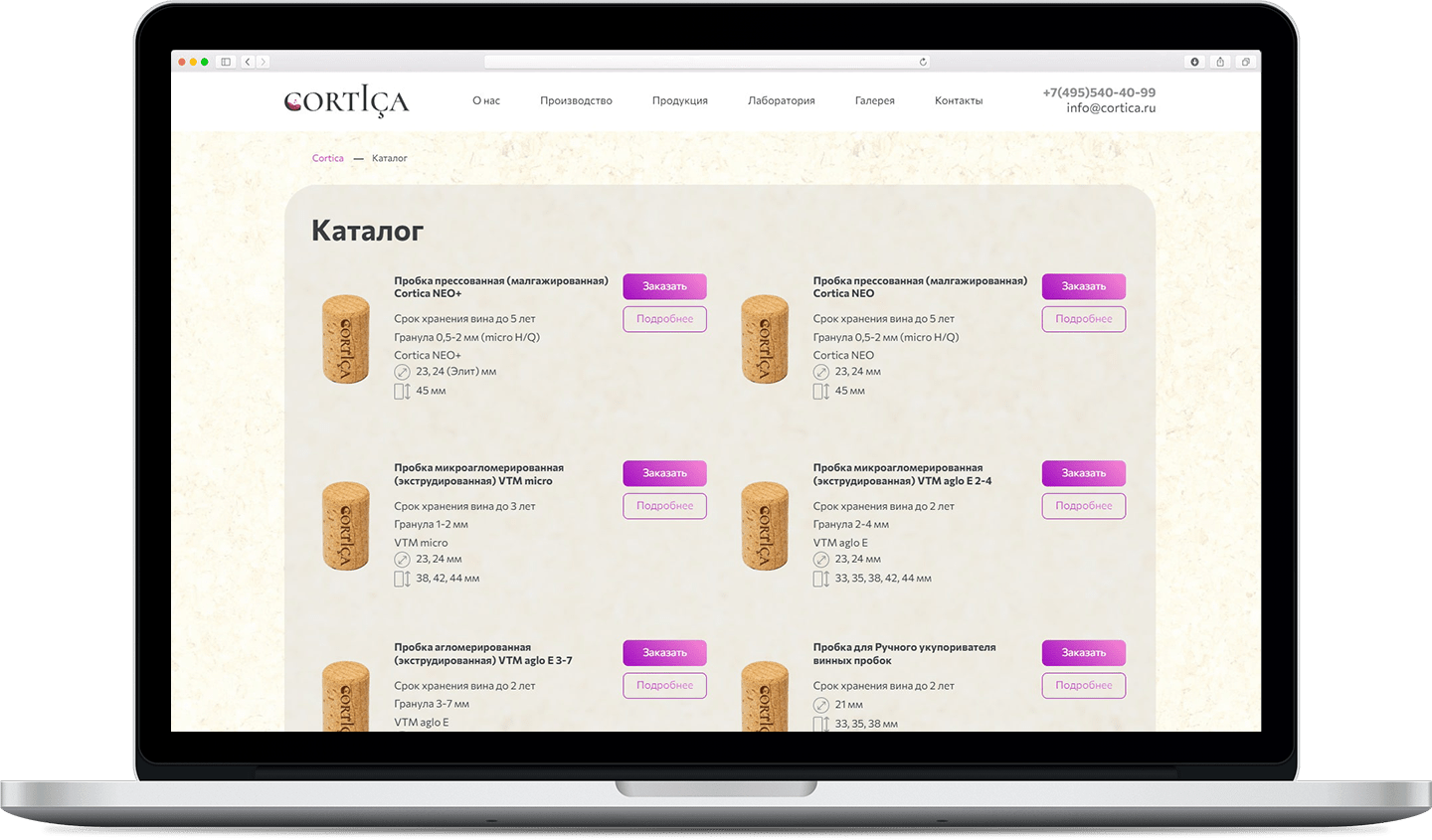Click the length icon beside 45 мм for NEO+
Viewport: 1432px width, 840px height.
402,391
